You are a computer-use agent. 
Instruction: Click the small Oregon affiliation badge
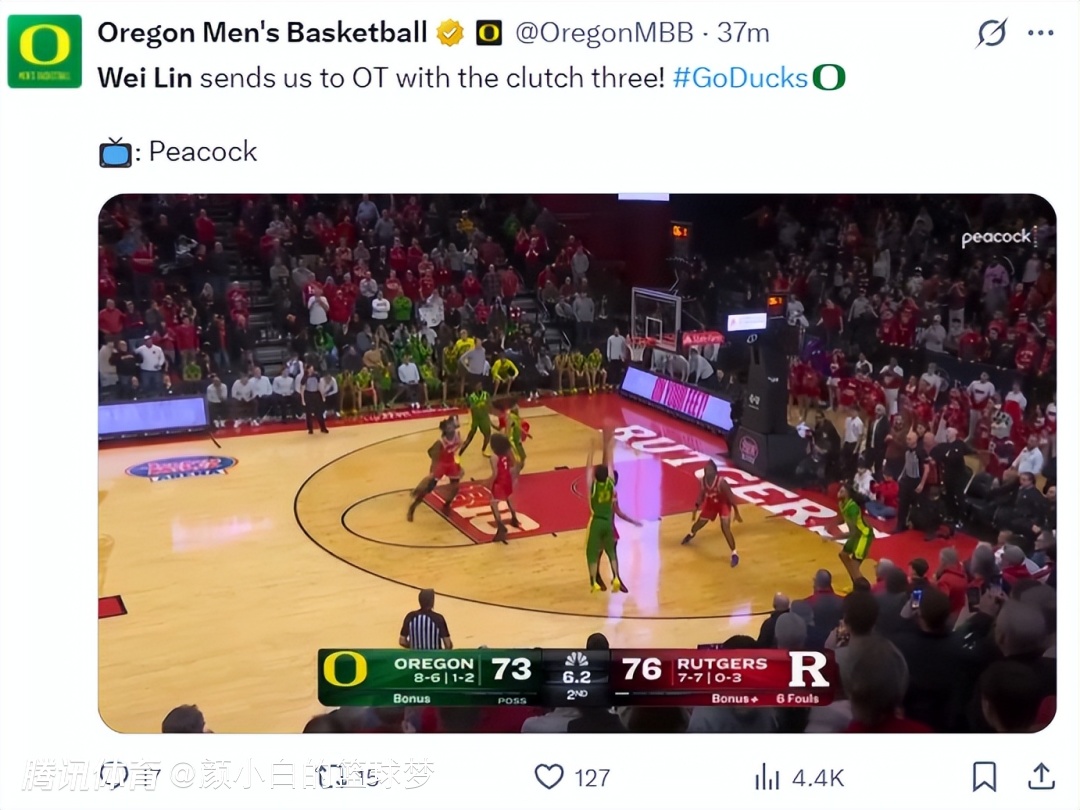point(488,33)
